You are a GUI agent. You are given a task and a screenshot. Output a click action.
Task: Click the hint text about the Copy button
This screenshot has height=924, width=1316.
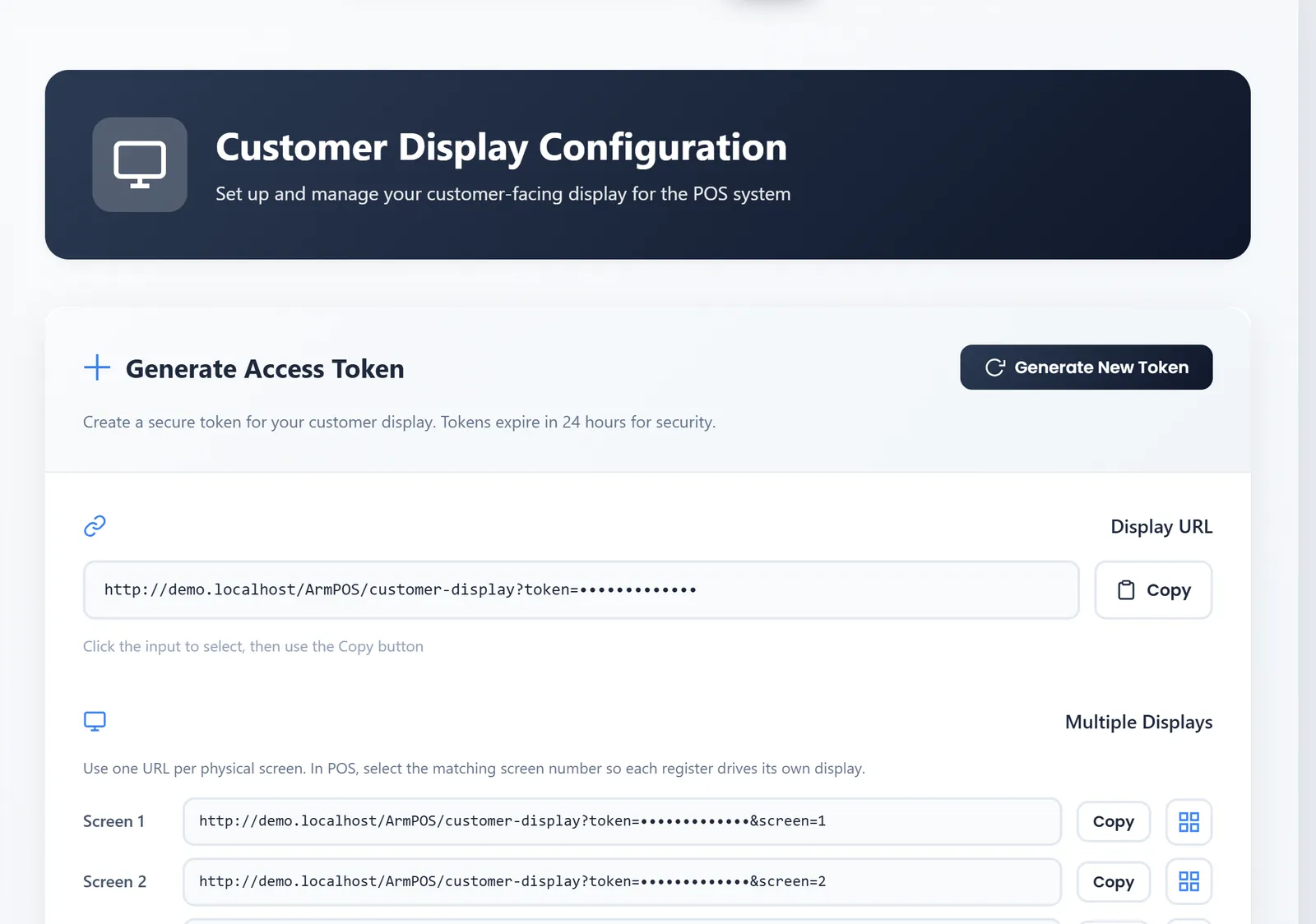(253, 646)
